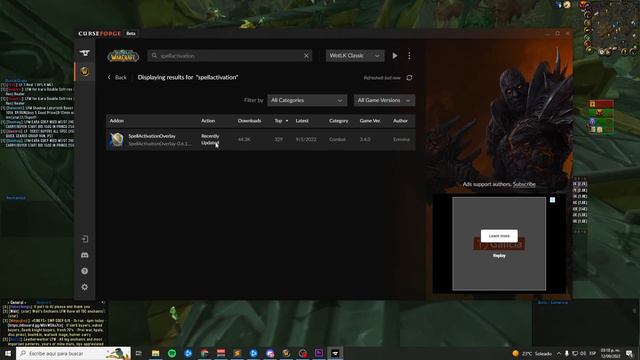Refresh results with the refresh icon

click(409, 78)
